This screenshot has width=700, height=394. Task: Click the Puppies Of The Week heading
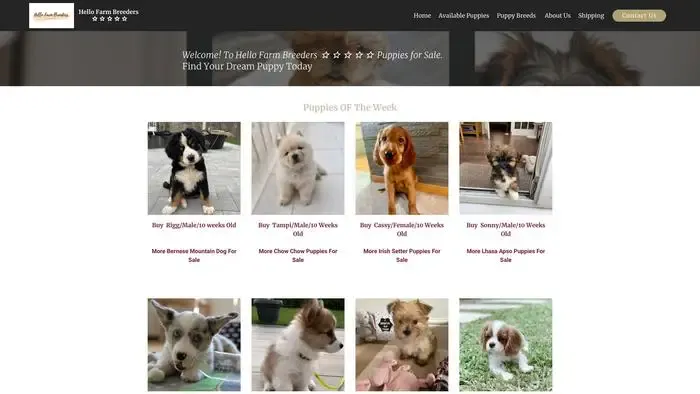coord(350,108)
